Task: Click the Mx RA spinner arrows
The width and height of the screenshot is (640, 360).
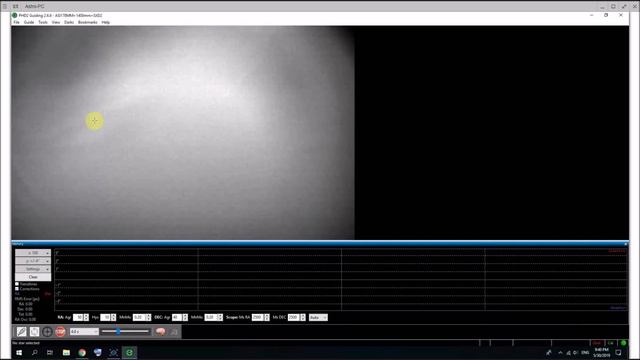Action: pos(267,317)
